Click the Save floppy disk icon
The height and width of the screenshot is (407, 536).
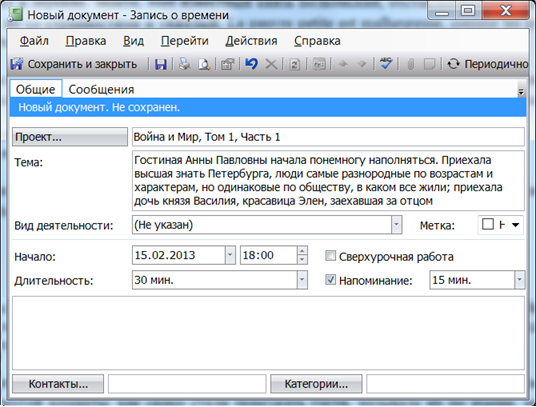160,64
